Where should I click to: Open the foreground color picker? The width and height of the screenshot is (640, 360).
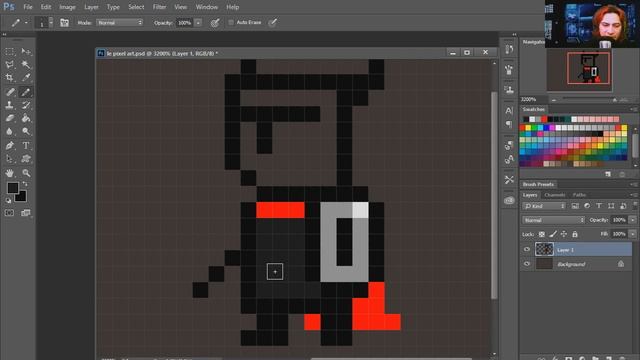[x=13, y=187]
